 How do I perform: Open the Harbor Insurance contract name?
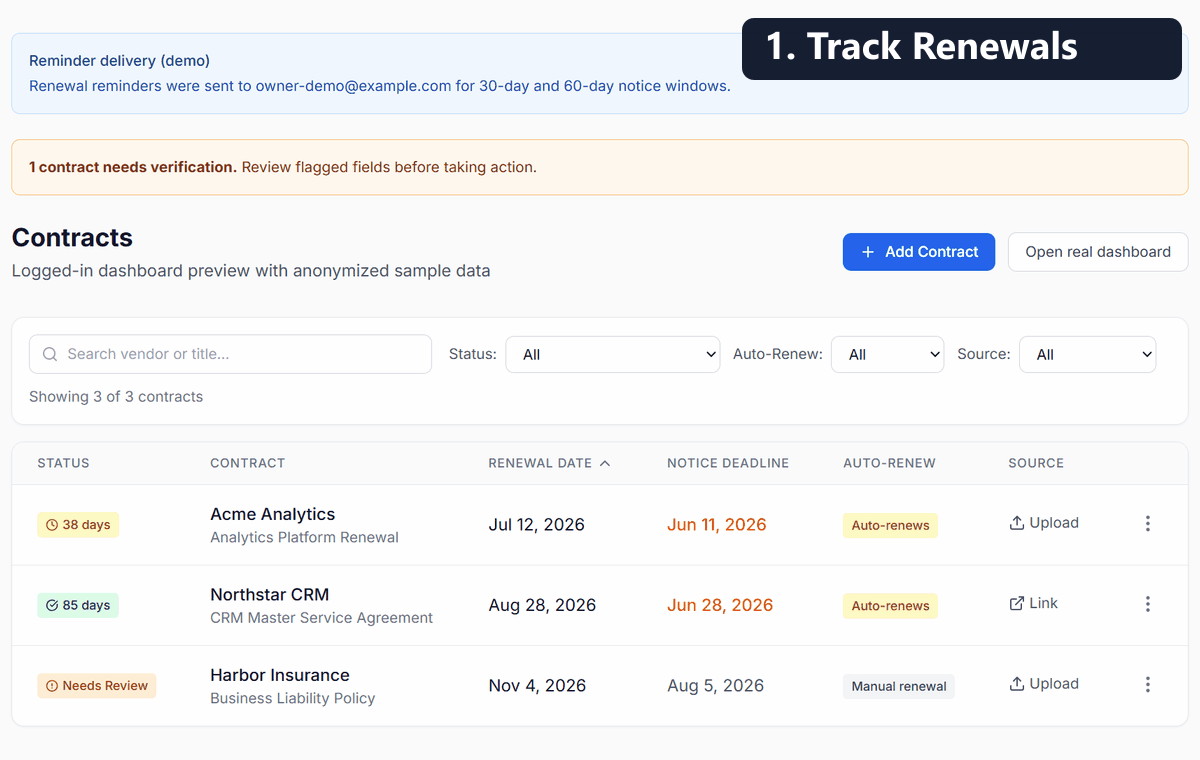pyautogui.click(x=280, y=675)
